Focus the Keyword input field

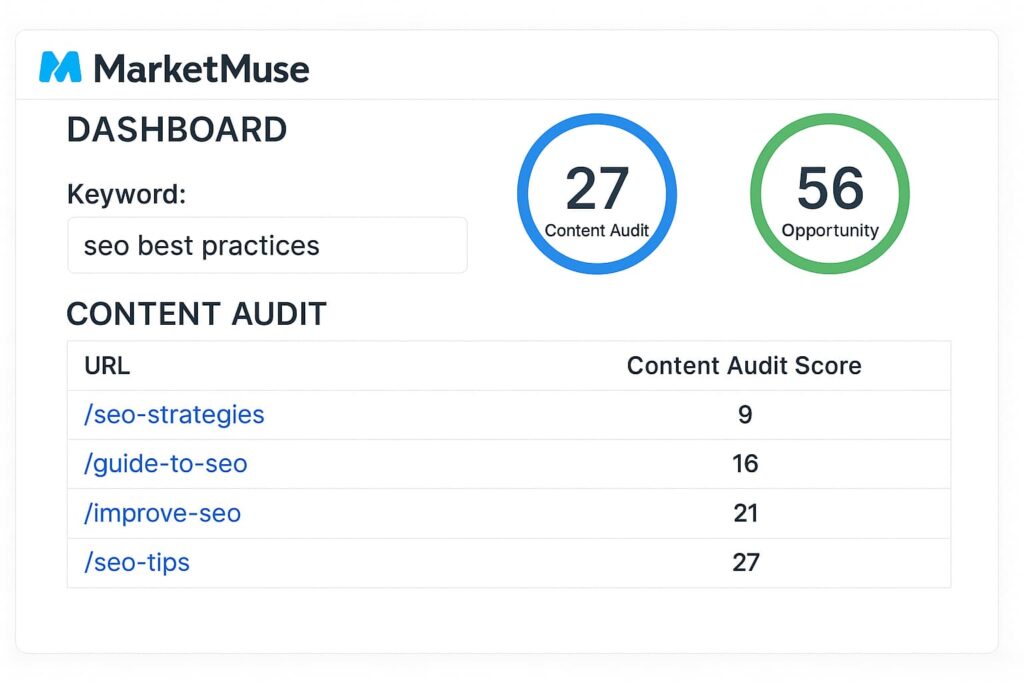click(267, 246)
